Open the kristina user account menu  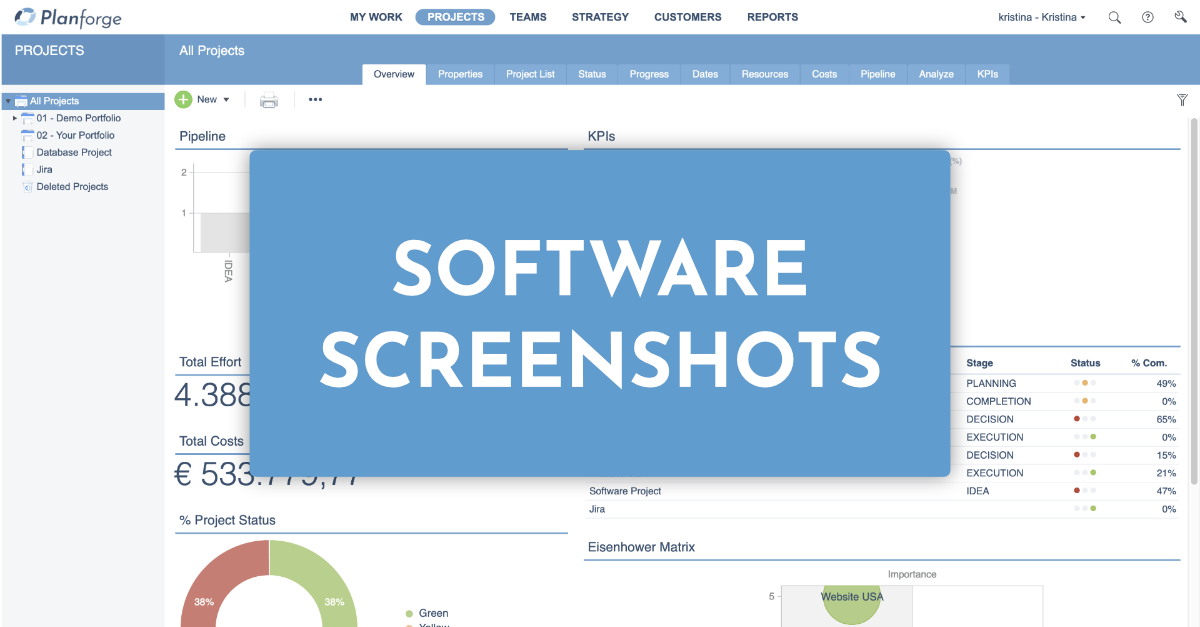(x=1041, y=17)
